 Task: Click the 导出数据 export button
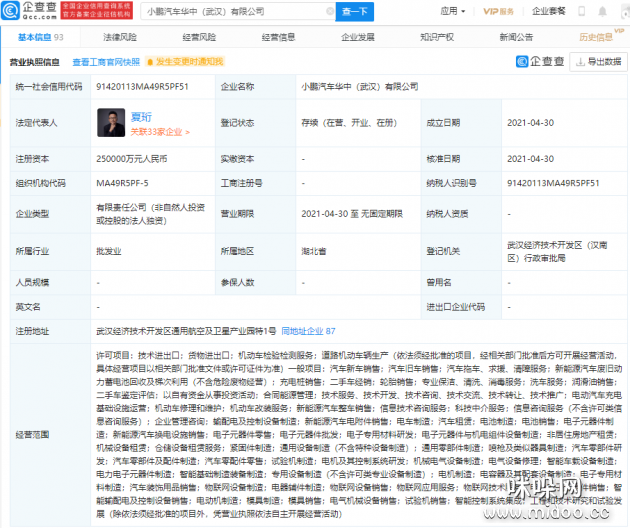598,62
